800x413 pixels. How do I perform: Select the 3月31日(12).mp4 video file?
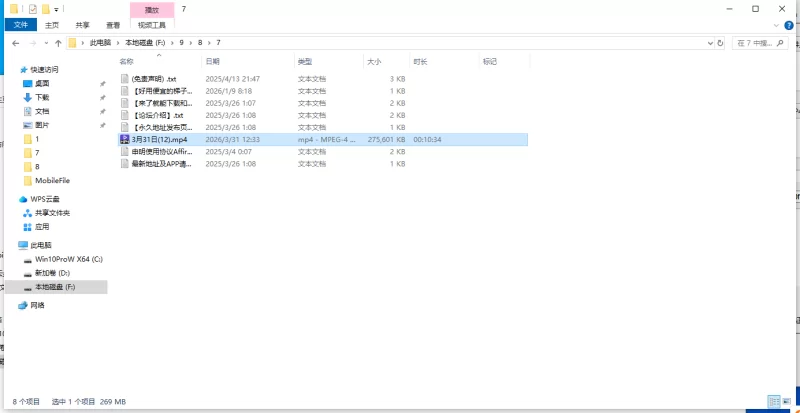coord(323,139)
